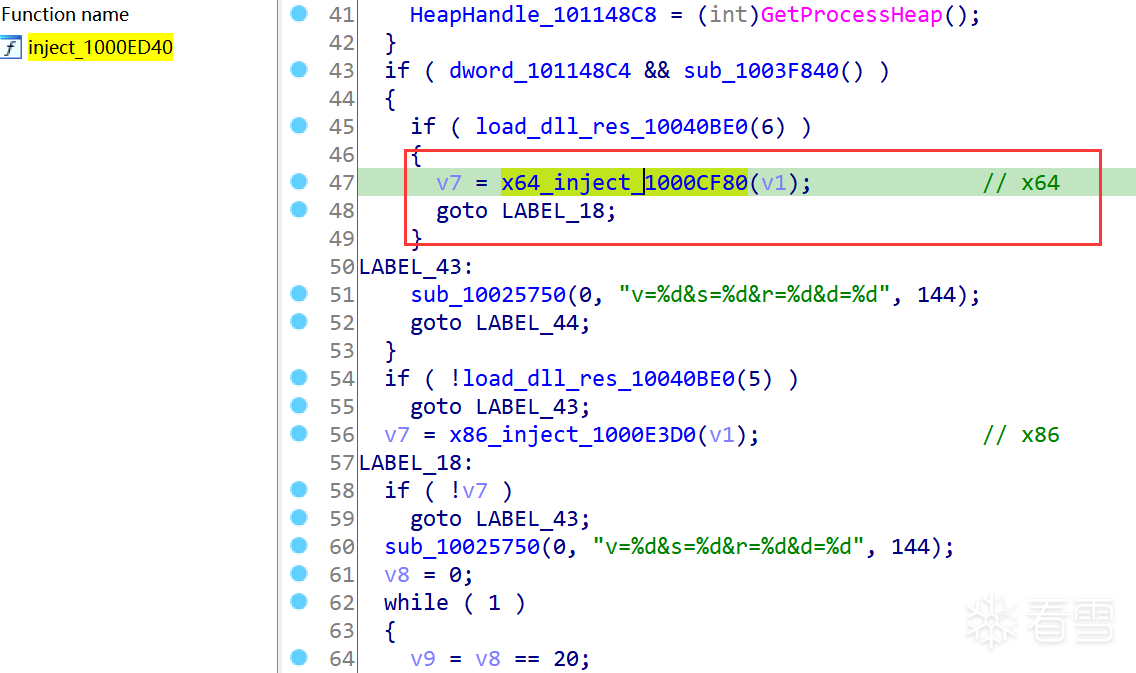Toggle breakpoint dot on line 43
Viewport: 1136px width, 673px height.
298,70
